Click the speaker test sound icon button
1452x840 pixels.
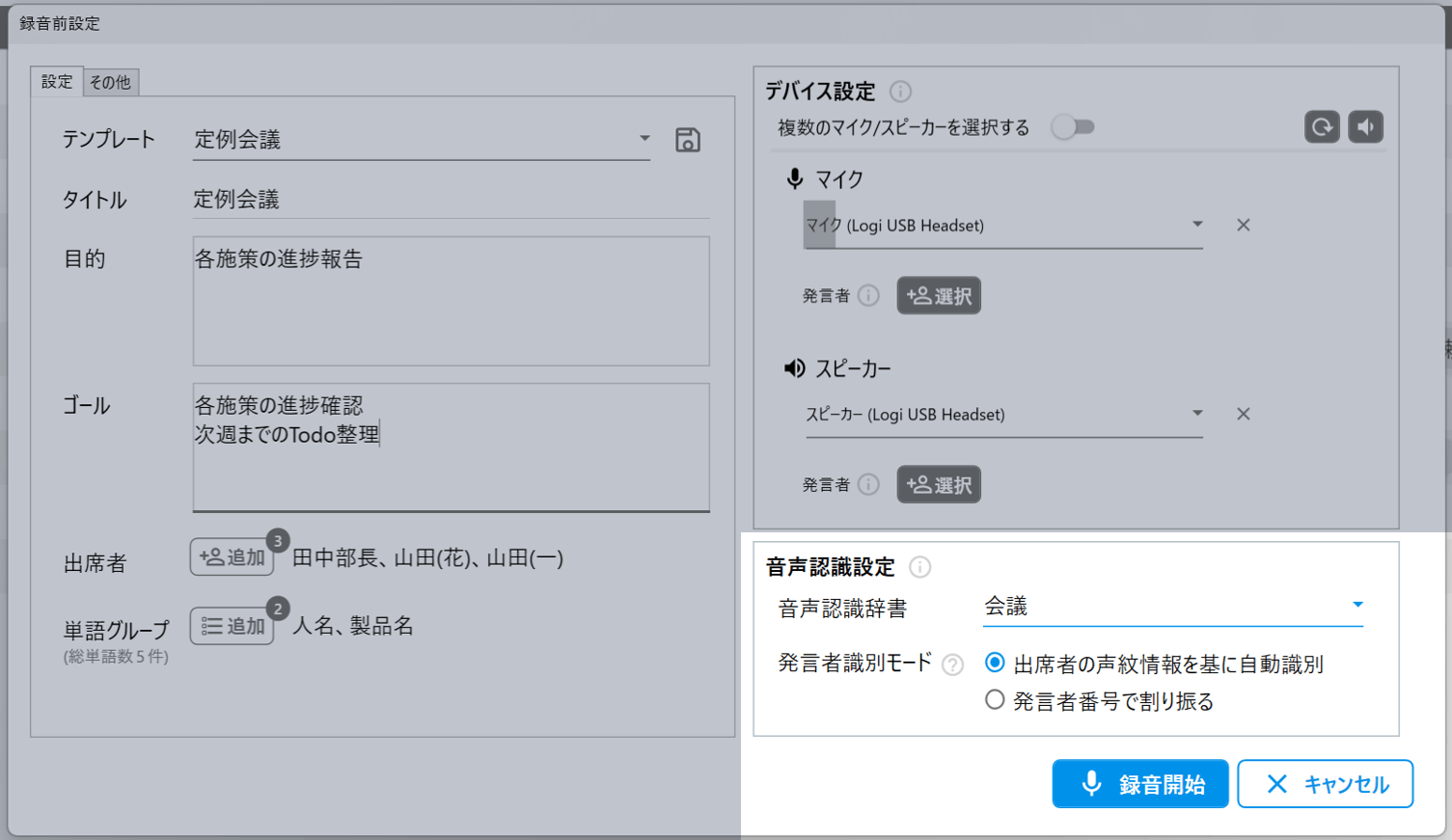(x=1365, y=127)
